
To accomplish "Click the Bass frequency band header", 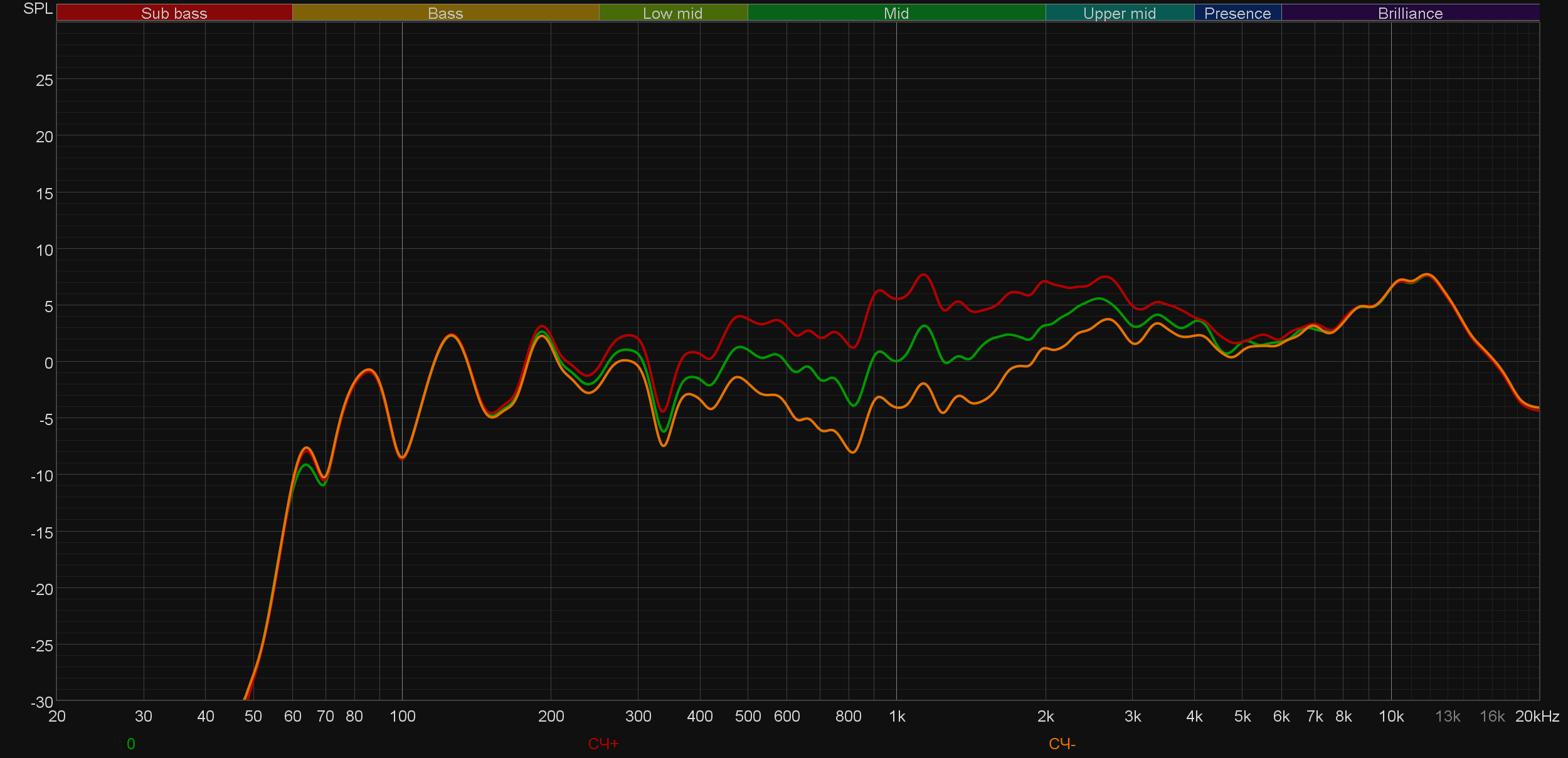I will (445, 13).
